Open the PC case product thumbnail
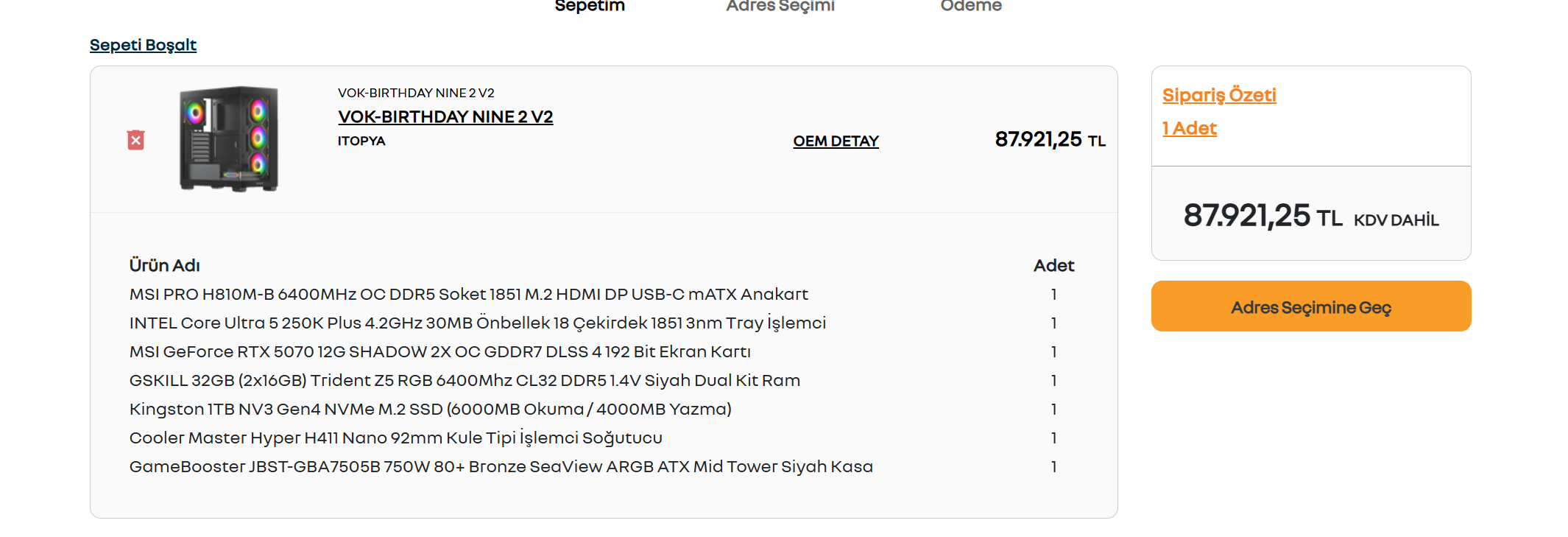Viewport: 1568px width, 537px height. [229, 139]
